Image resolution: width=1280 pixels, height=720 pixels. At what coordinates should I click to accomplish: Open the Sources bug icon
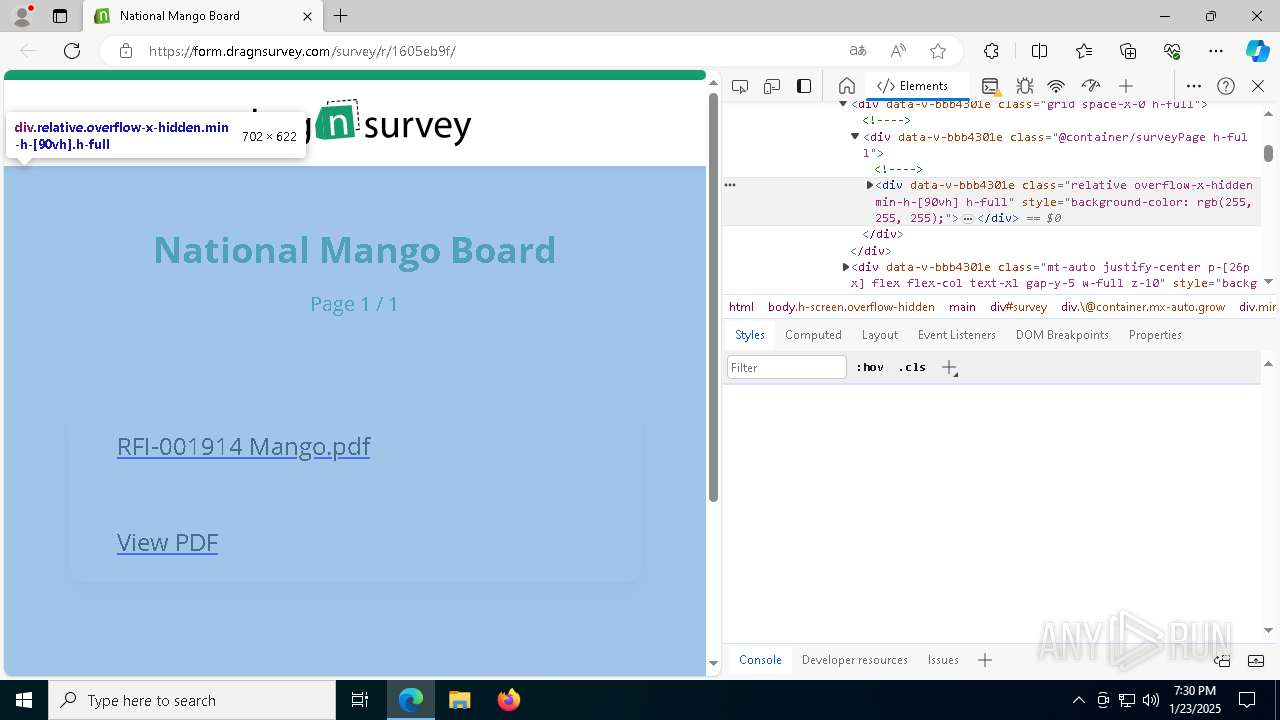click(x=1024, y=86)
